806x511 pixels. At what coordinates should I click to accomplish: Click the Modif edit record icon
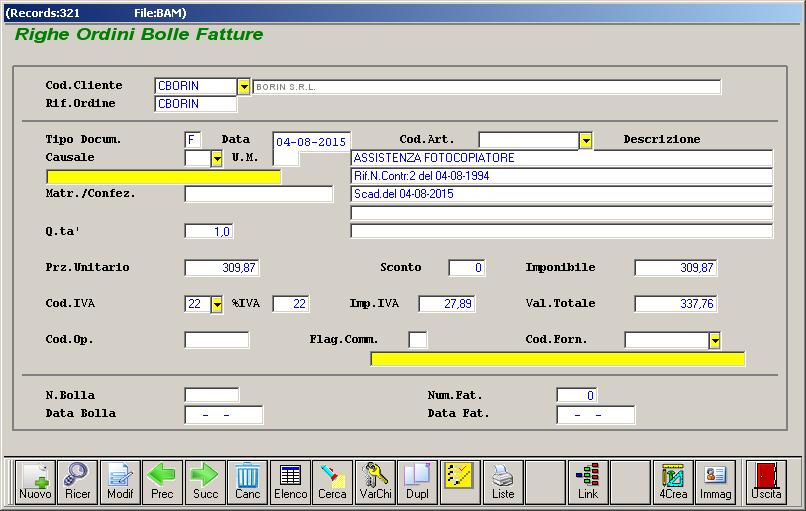[120, 482]
